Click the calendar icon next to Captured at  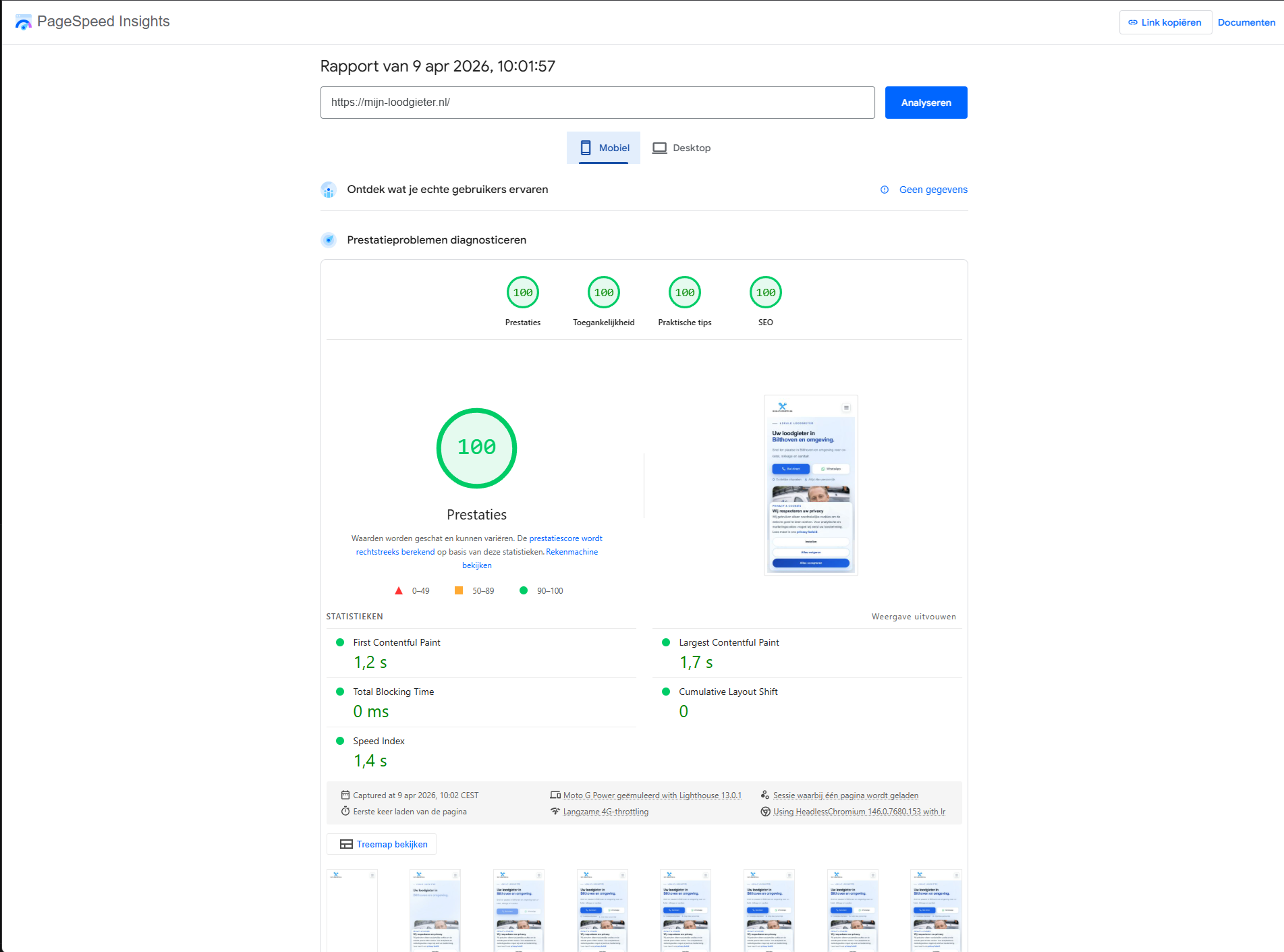pos(345,795)
